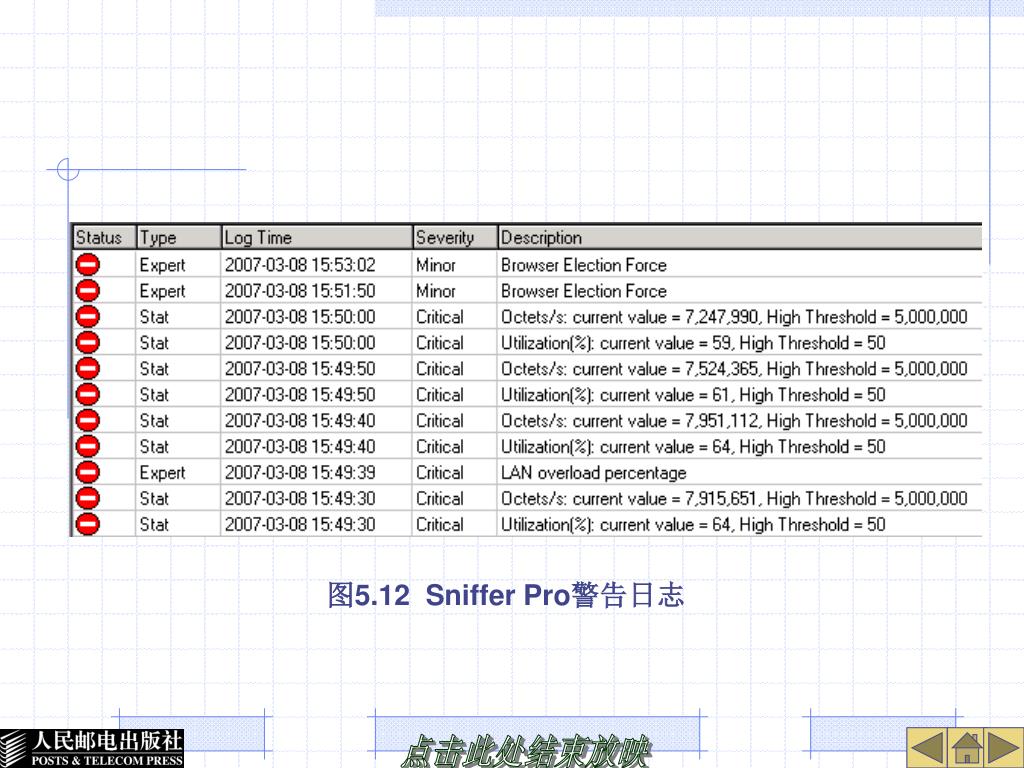
Task: Select the Octets/s 7,915,651 description
Action: point(734,498)
